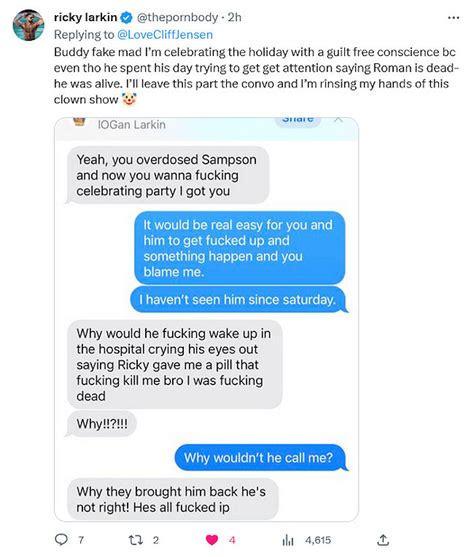This screenshot has height=557, width=474.
Task: Click the share upload arrow icon
Action: click(x=383, y=540)
